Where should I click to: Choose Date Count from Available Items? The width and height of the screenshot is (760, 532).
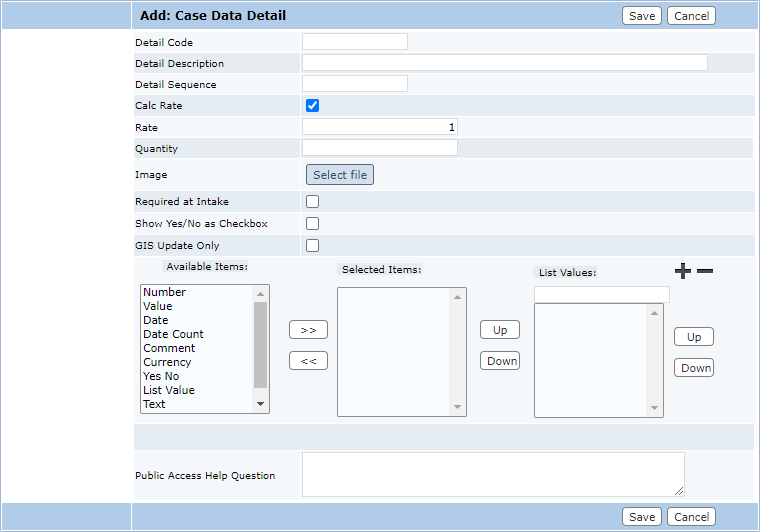click(x=173, y=334)
